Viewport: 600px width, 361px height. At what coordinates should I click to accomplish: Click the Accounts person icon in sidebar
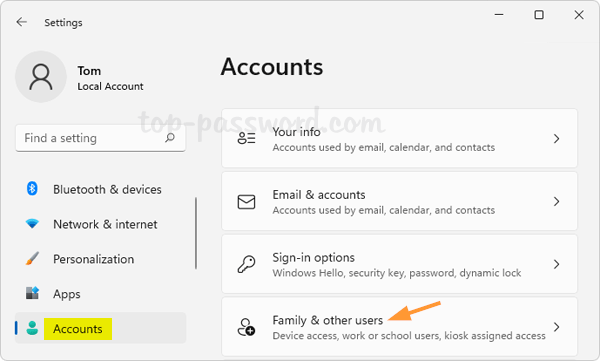point(32,328)
